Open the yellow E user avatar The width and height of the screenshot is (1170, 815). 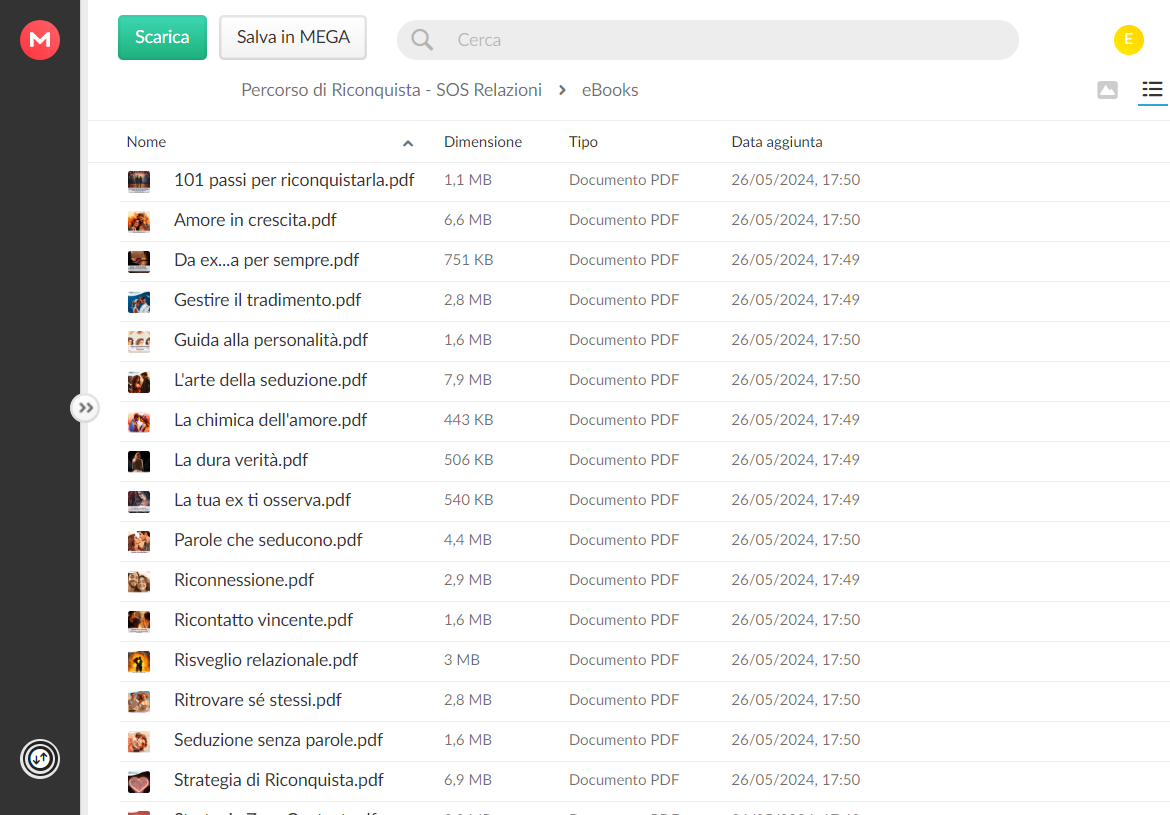coord(1128,40)
